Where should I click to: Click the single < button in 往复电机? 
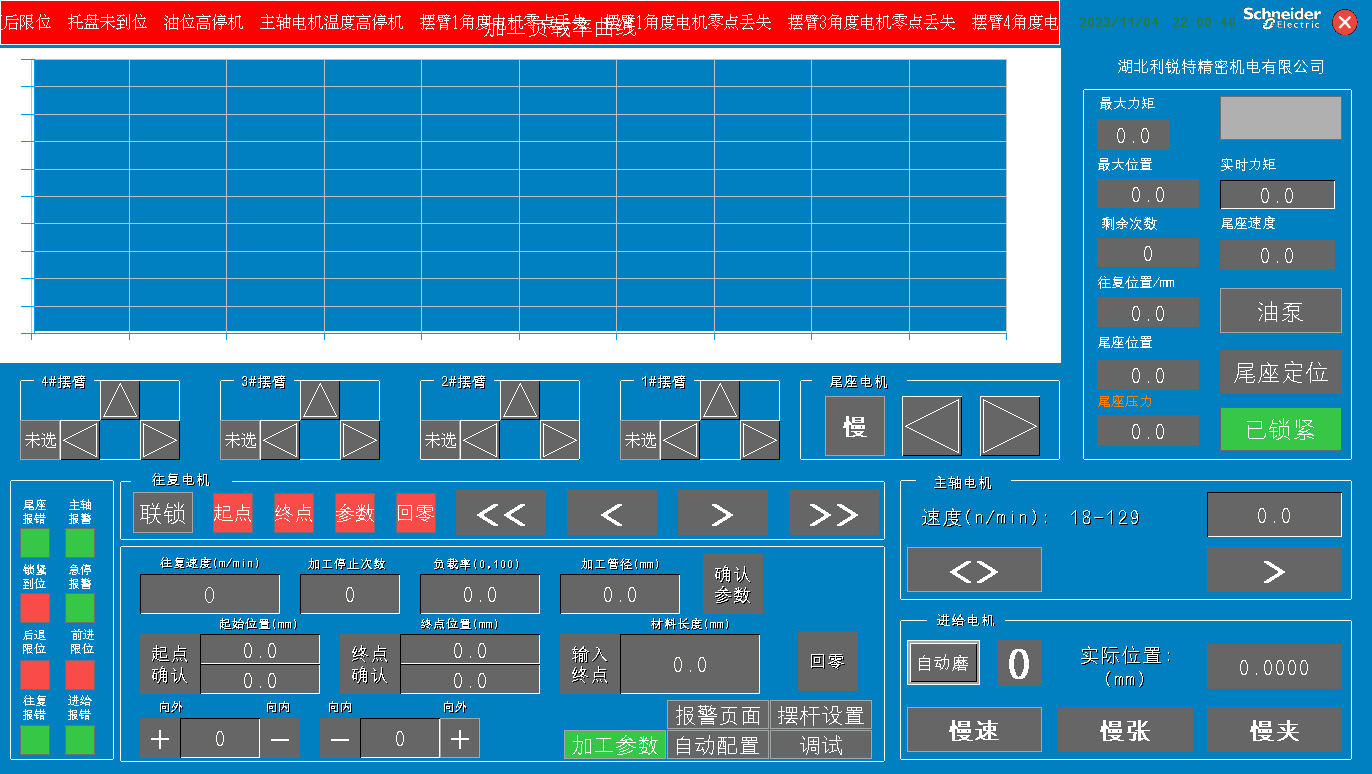click(612, 514)
